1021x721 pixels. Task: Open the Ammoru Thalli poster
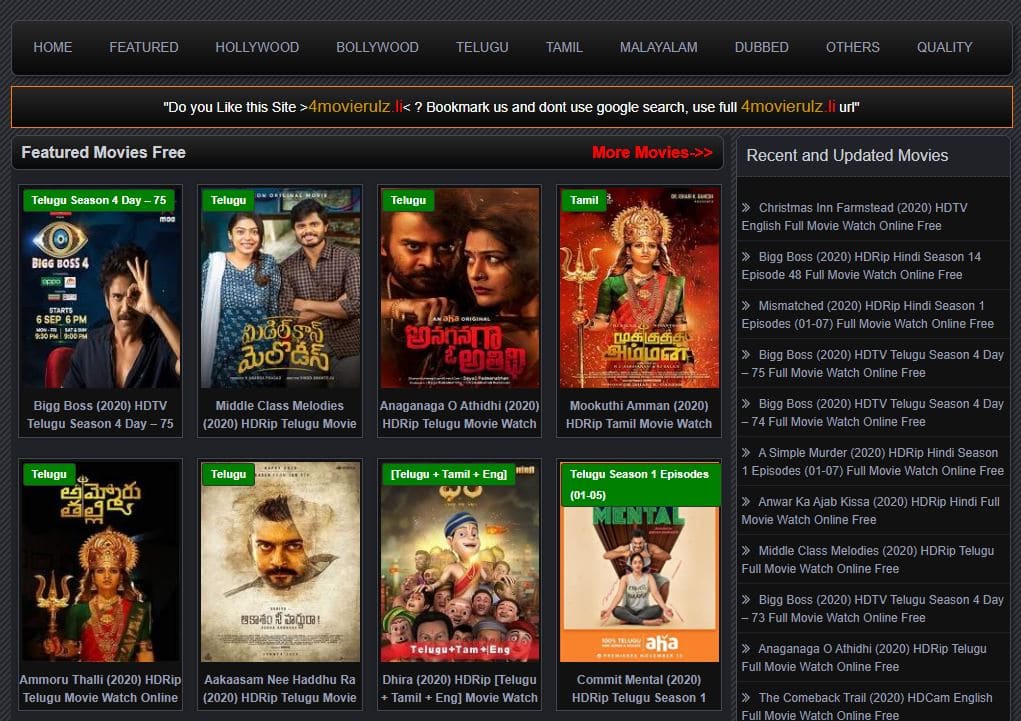pos(100,562)
